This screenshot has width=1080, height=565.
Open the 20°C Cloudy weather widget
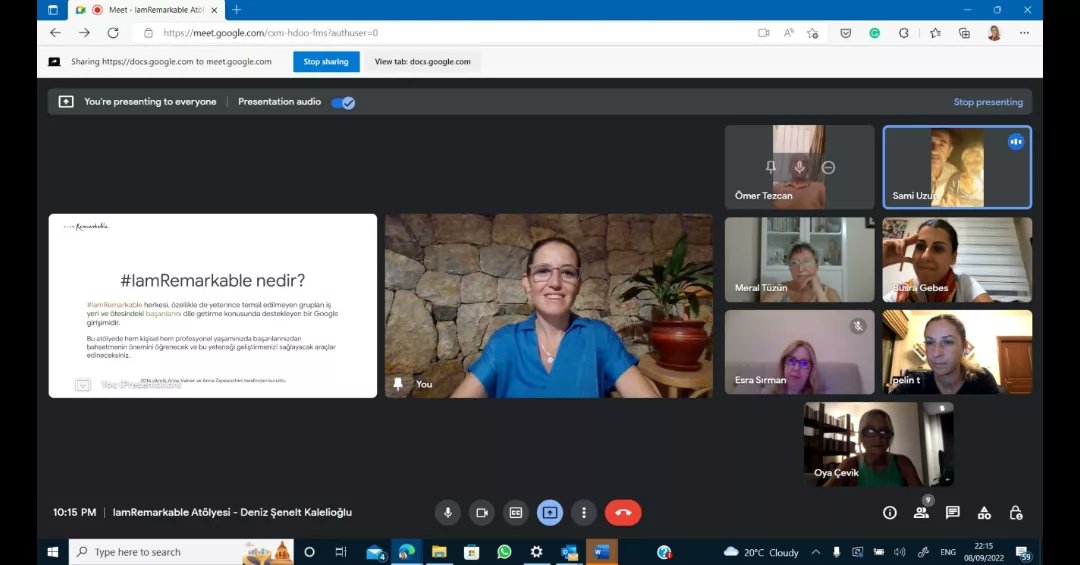coord(762,552)
